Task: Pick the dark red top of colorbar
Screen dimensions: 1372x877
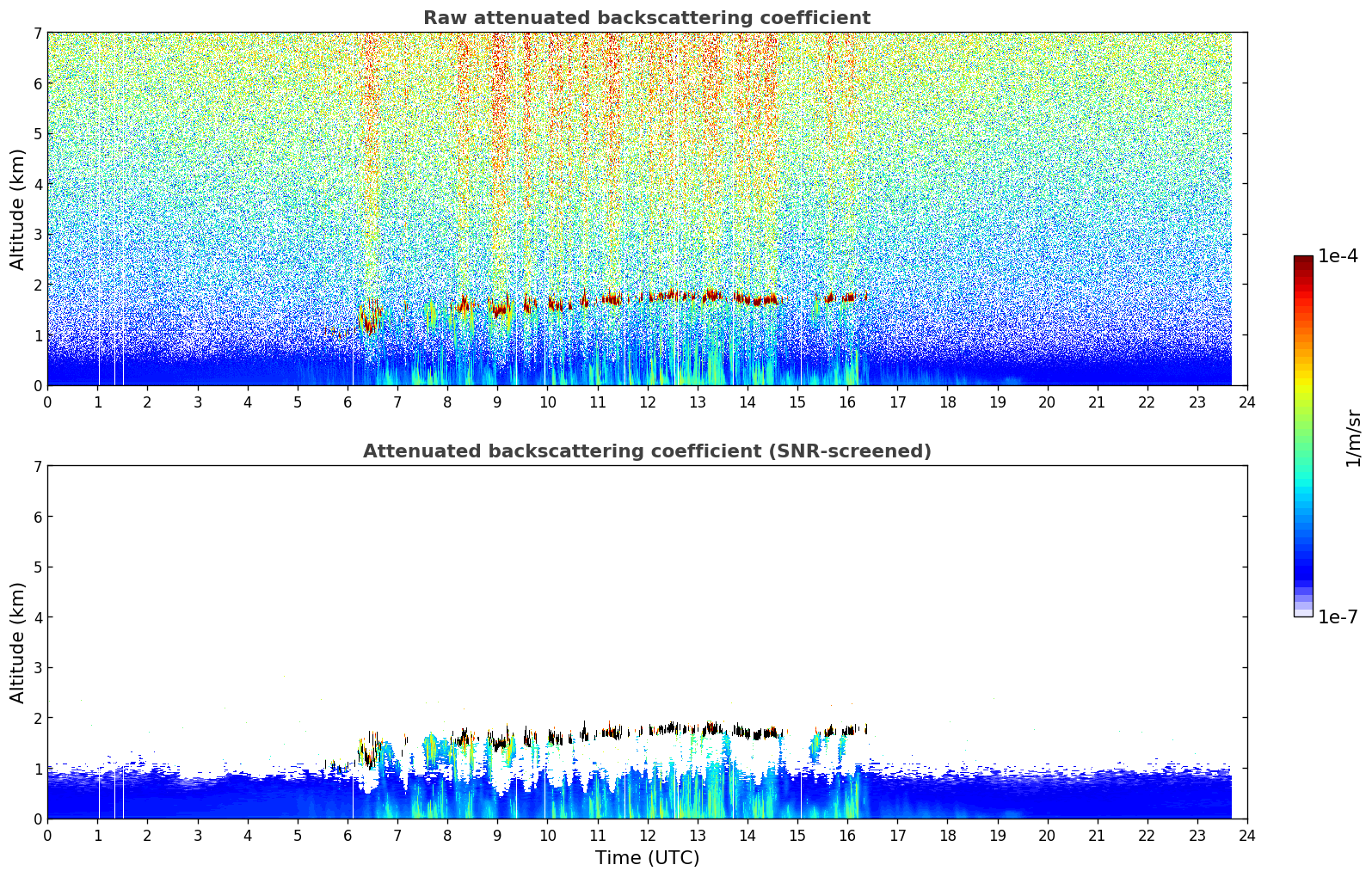Action: tap(1303, 261)
